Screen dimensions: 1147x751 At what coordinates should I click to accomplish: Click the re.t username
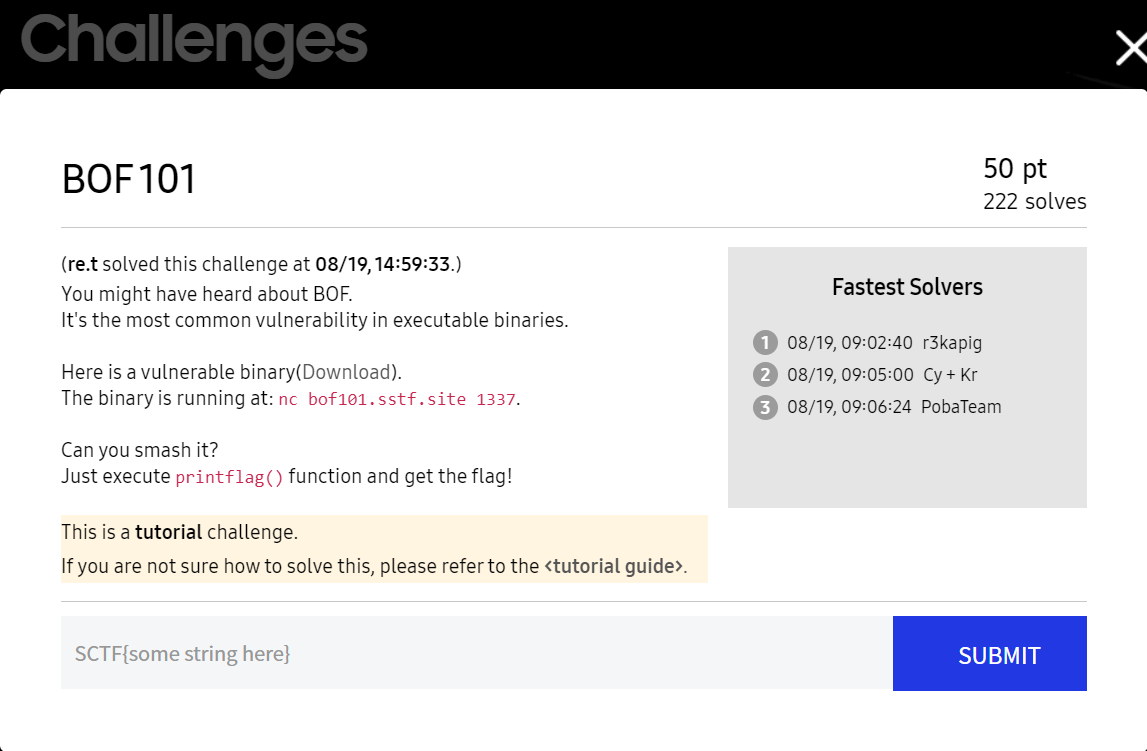point(83,265)
